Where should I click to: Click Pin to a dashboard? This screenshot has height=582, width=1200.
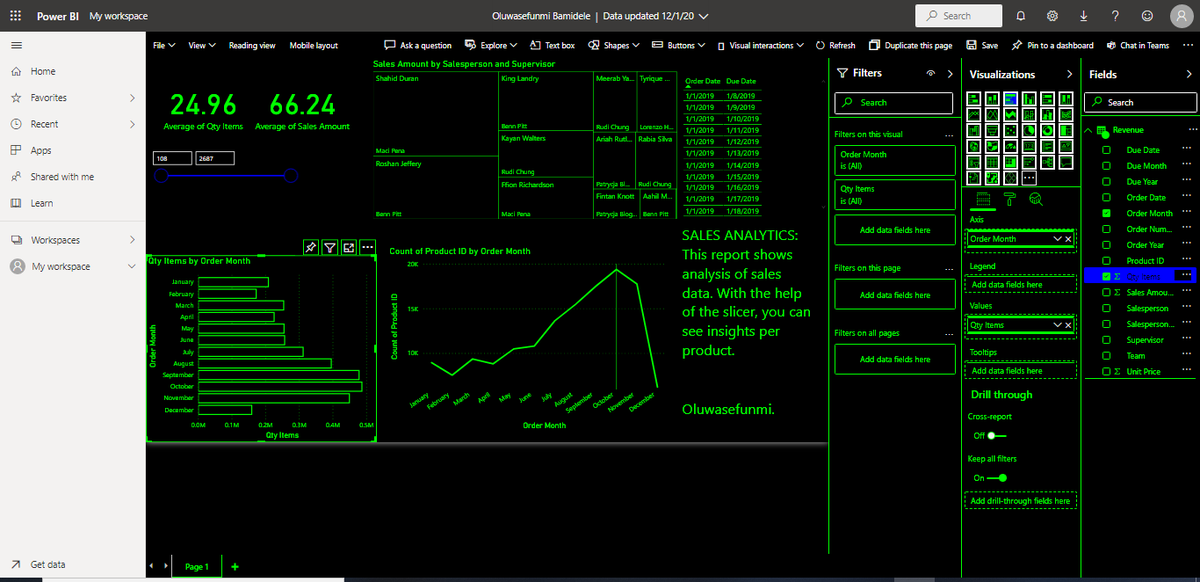(x=1053, y=46)
